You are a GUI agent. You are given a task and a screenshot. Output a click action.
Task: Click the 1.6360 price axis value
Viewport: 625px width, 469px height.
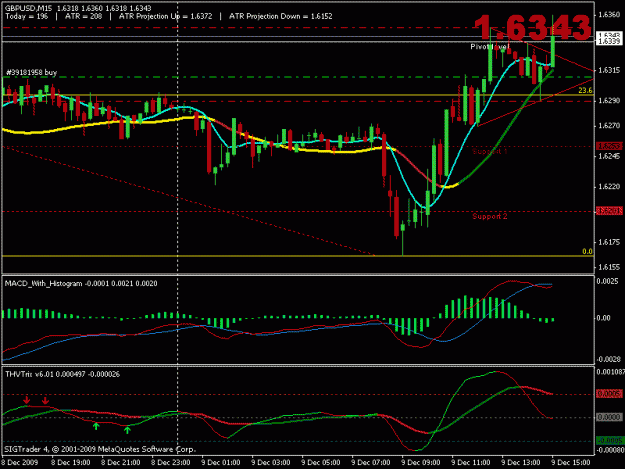pos(609,15)
